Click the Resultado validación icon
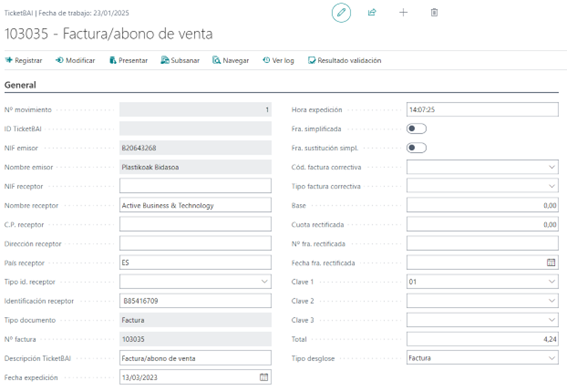 [x=312, y=60]
